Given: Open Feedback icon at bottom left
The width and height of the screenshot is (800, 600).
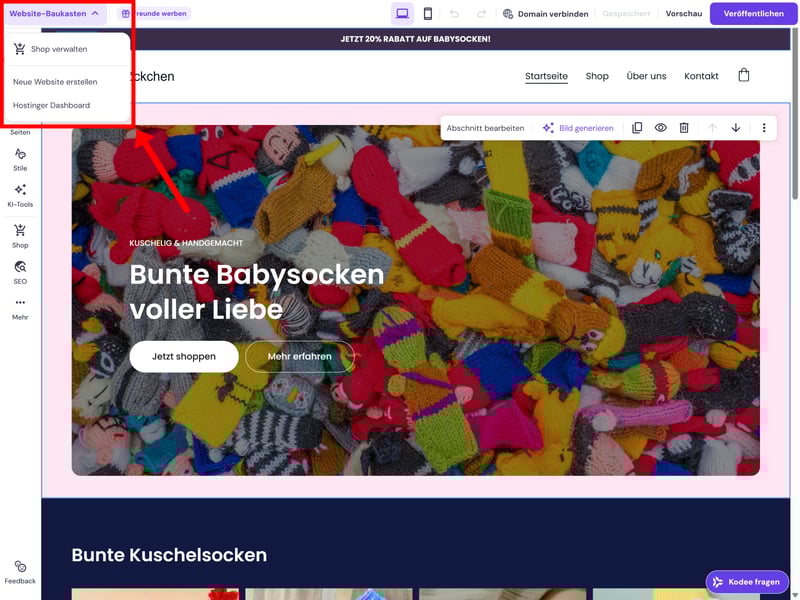Looking at the screenshot, I should click(x=20, y=571).
